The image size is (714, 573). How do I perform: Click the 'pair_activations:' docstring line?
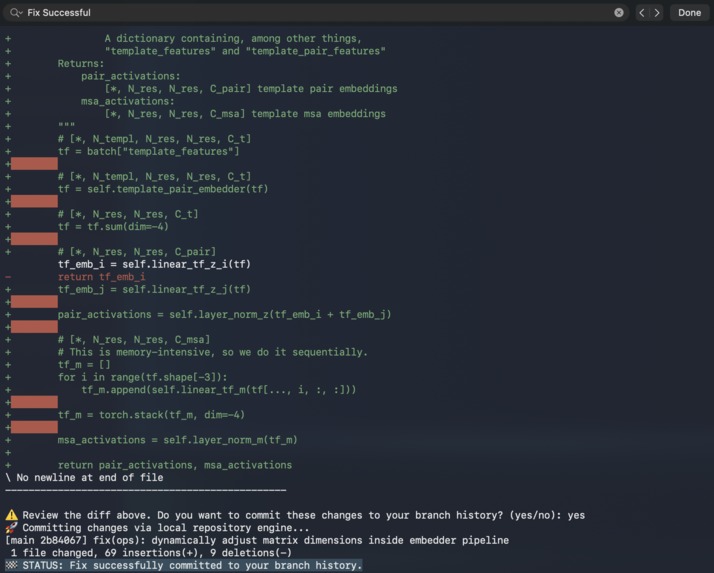[131, 76]
